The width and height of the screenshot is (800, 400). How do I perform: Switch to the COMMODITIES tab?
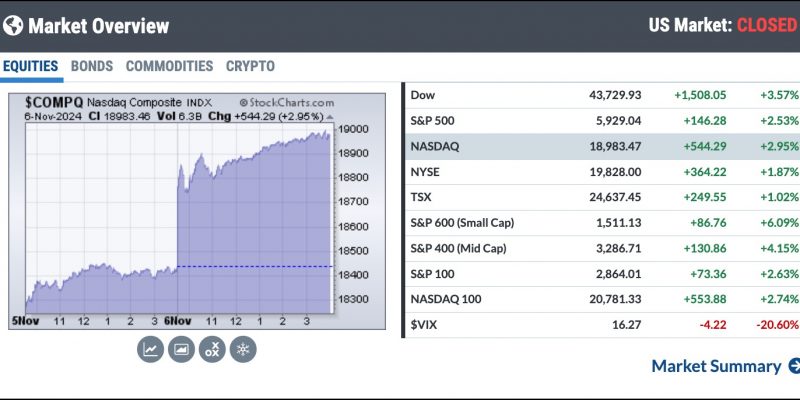(x=169, y=66)
